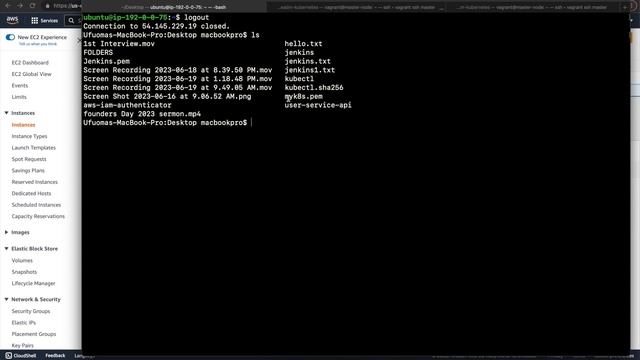
Task: Open the AWS logo home link
Action: [12, 20]
